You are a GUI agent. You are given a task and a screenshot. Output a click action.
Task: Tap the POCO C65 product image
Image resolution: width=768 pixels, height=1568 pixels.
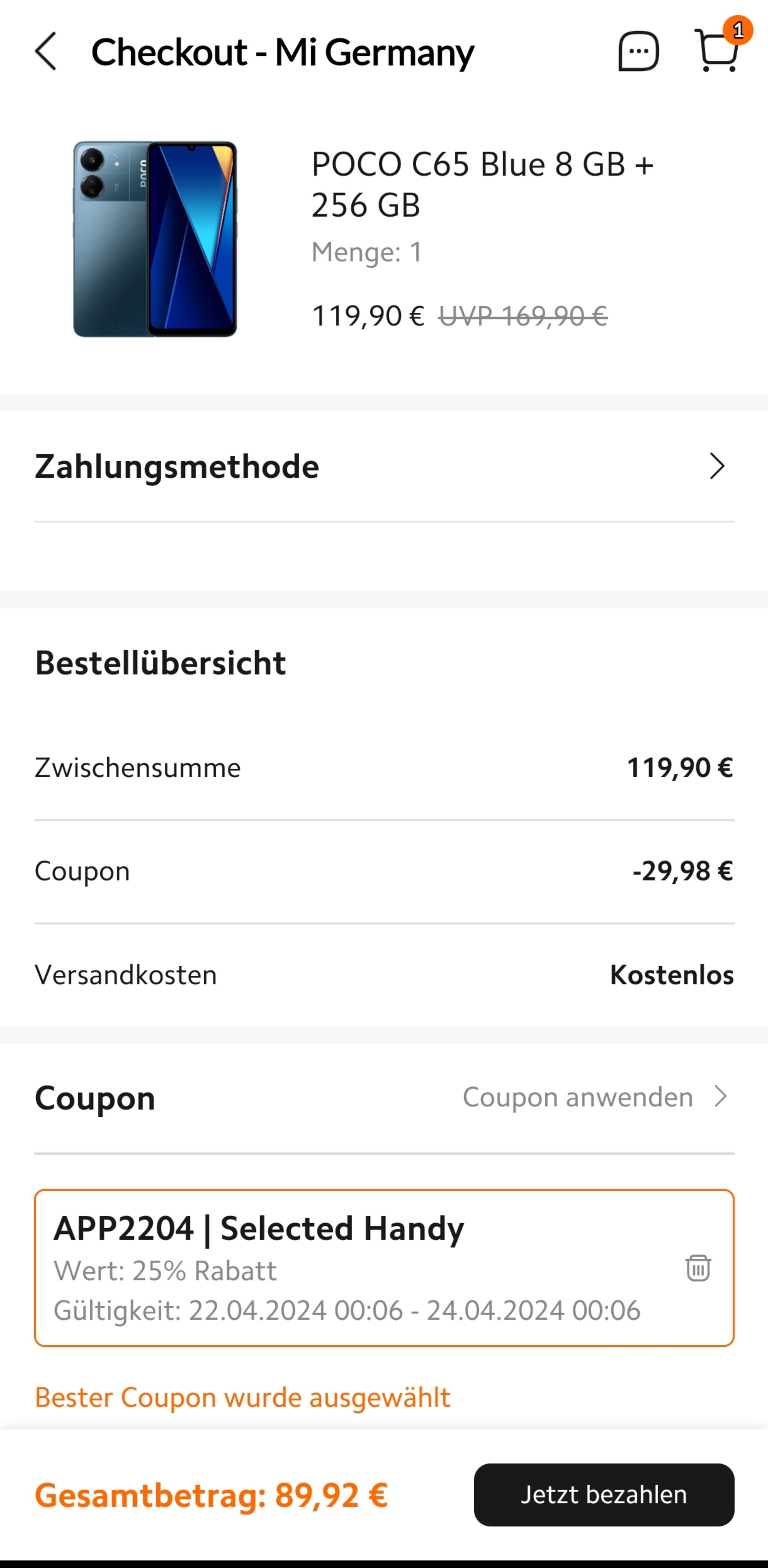[x=155, y=239]
